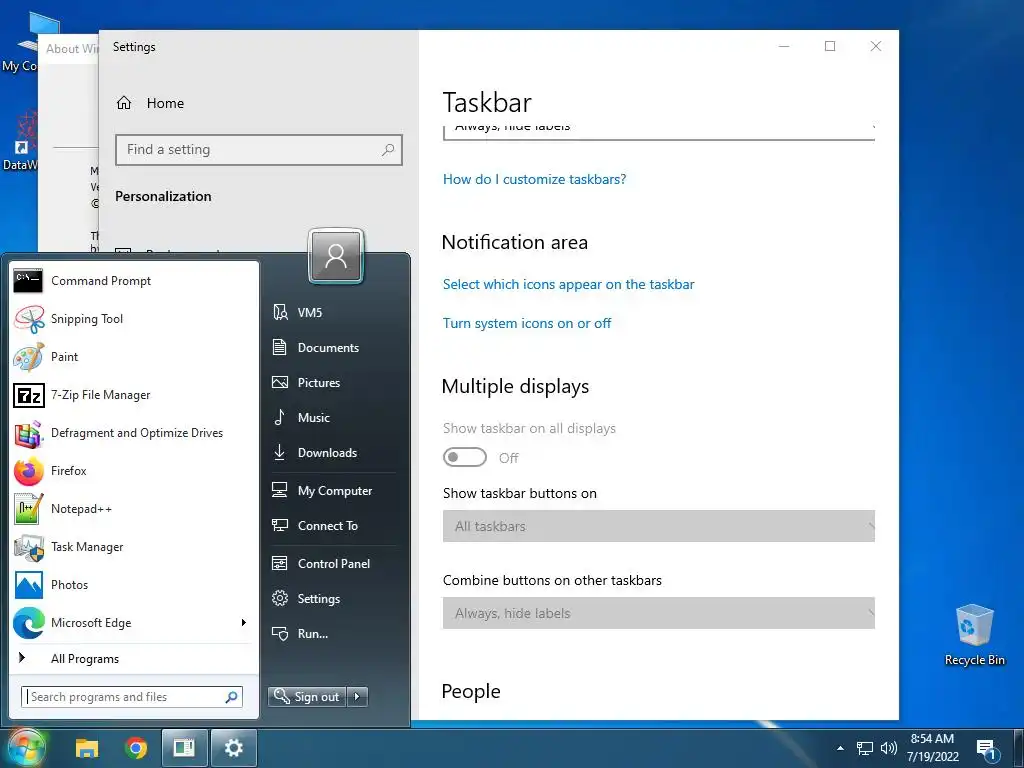Switch to the About Windows taskbar button
This screenshot has height=768, width=1024.
point(185,748)
